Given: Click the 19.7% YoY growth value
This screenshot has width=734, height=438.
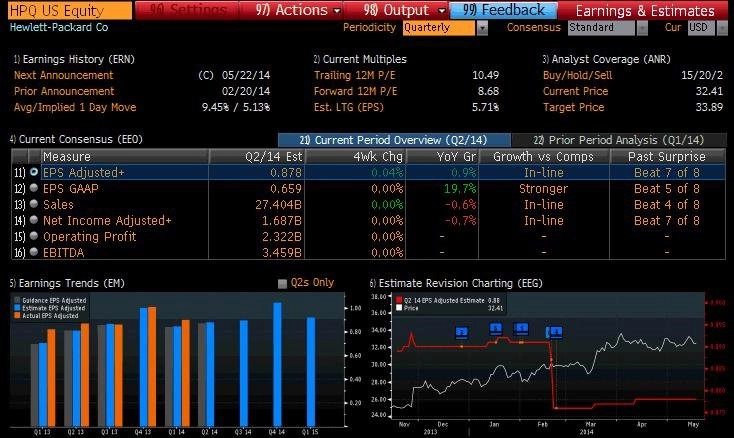Looking at the screenshot, I should [x=460, y=189].
